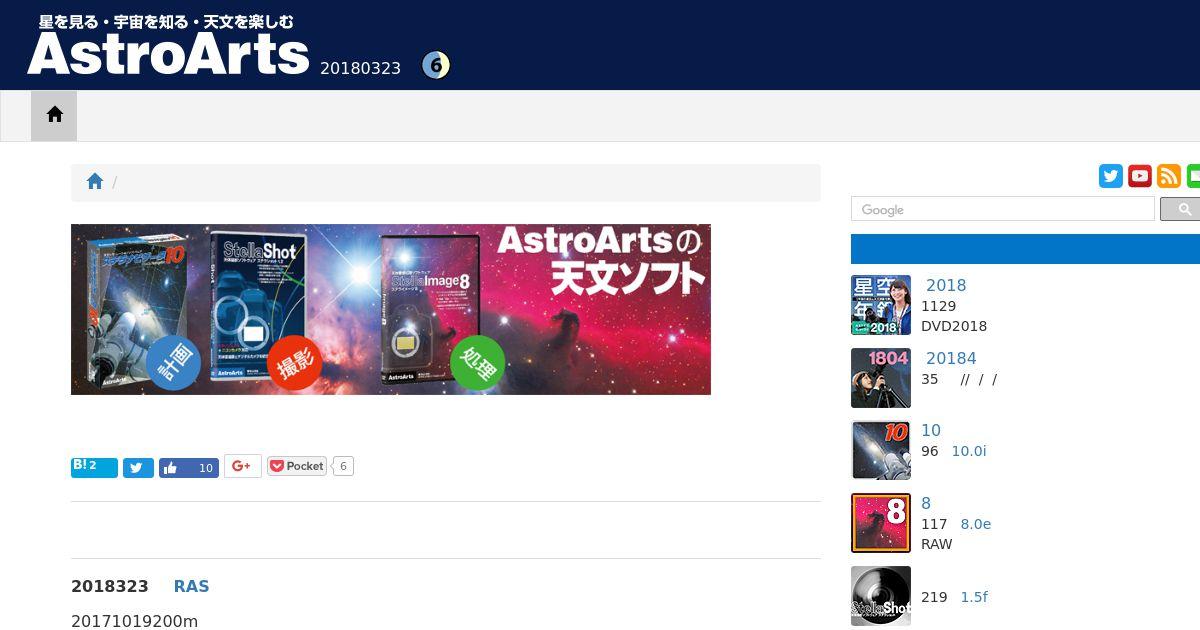Image resolution: width=1200 pixels, height=630 pixels.
Task: Open the sidebar link titled 8
Action: (x=926, y=503)
